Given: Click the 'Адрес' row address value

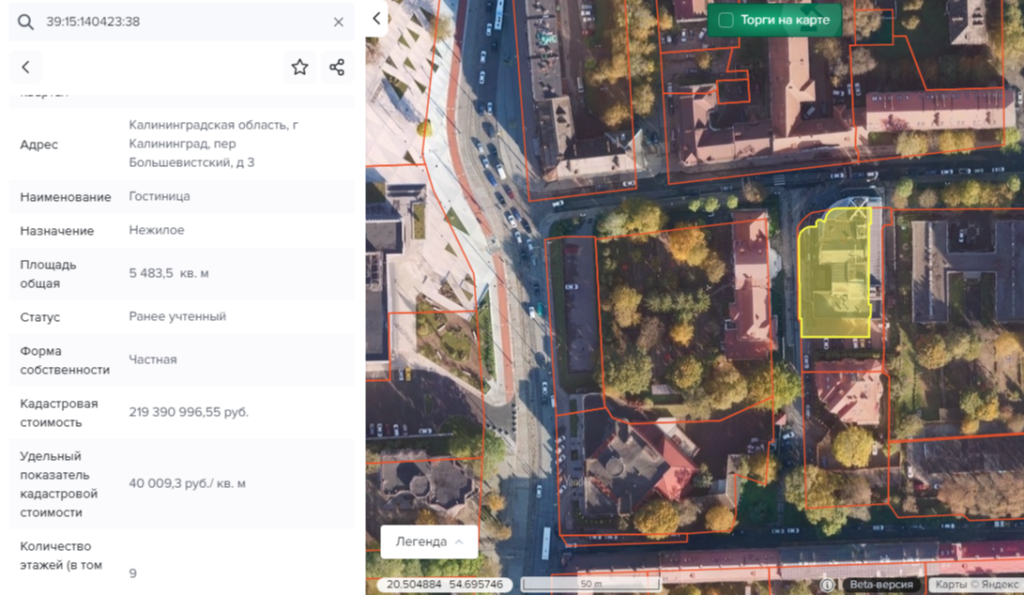Looking at the screenshot, I should [213, 143].
